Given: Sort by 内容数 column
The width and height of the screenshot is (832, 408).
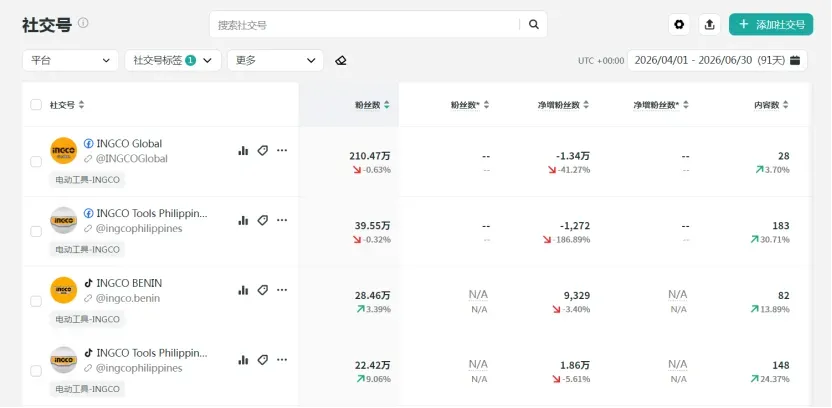Looking at the screenshot, I should pyautogui.click(x=785, y=105).
